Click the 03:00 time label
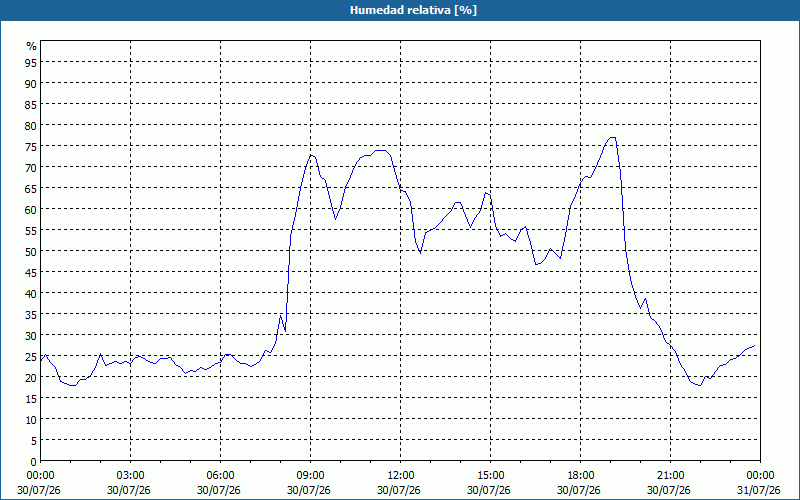 tap(130, 476)
